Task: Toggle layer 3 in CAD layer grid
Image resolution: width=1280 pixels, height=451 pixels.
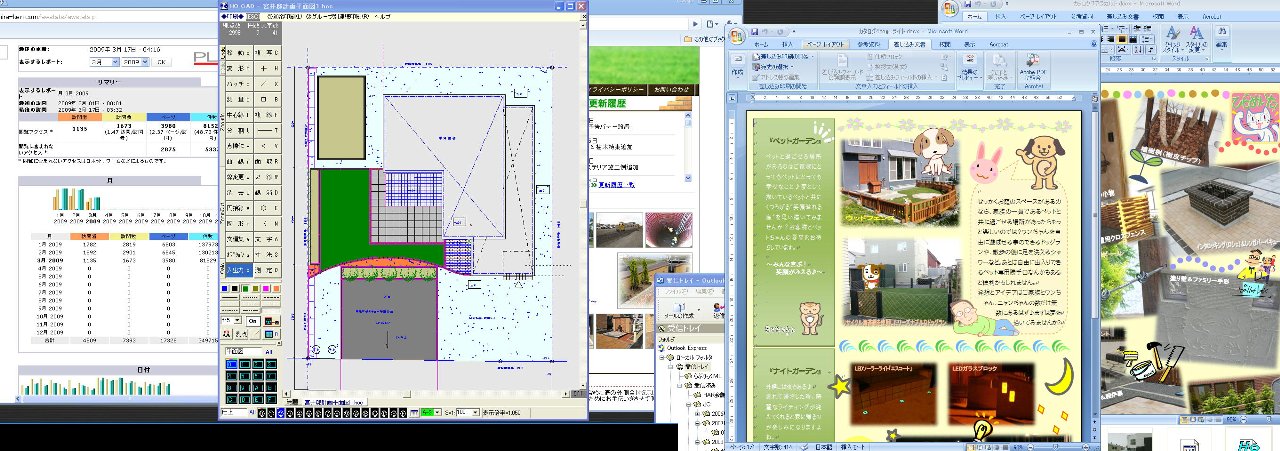Action: [271, 364]
